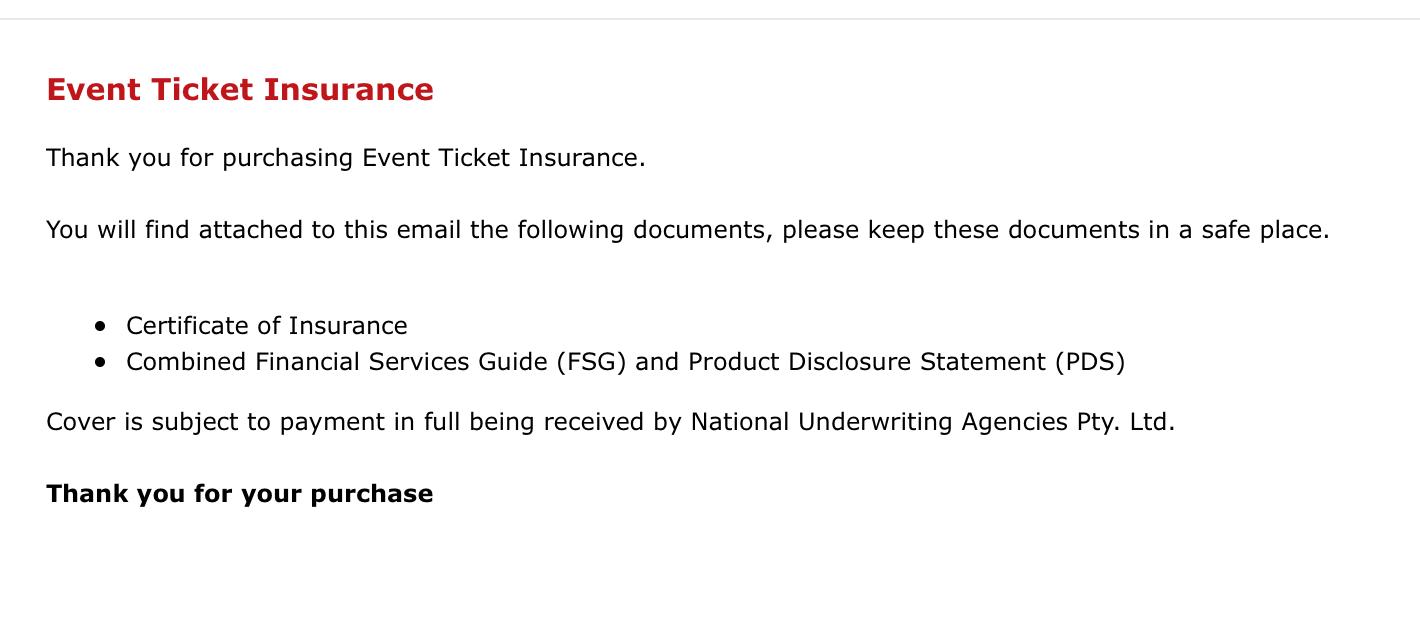
Task: Click the Combined Financial Services Guide text
Action: [338, 362]
